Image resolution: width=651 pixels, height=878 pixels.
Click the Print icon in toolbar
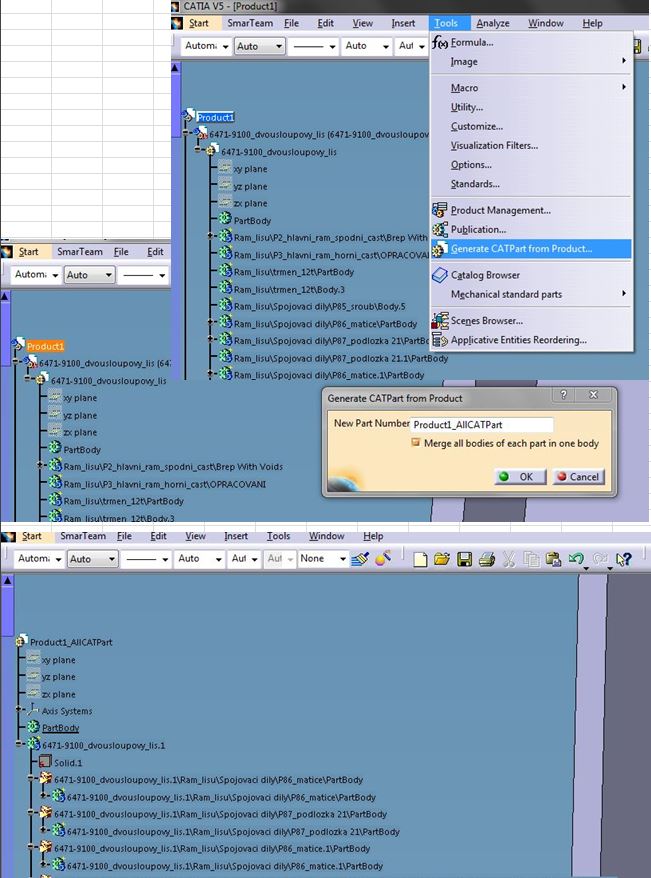point(486,560)
